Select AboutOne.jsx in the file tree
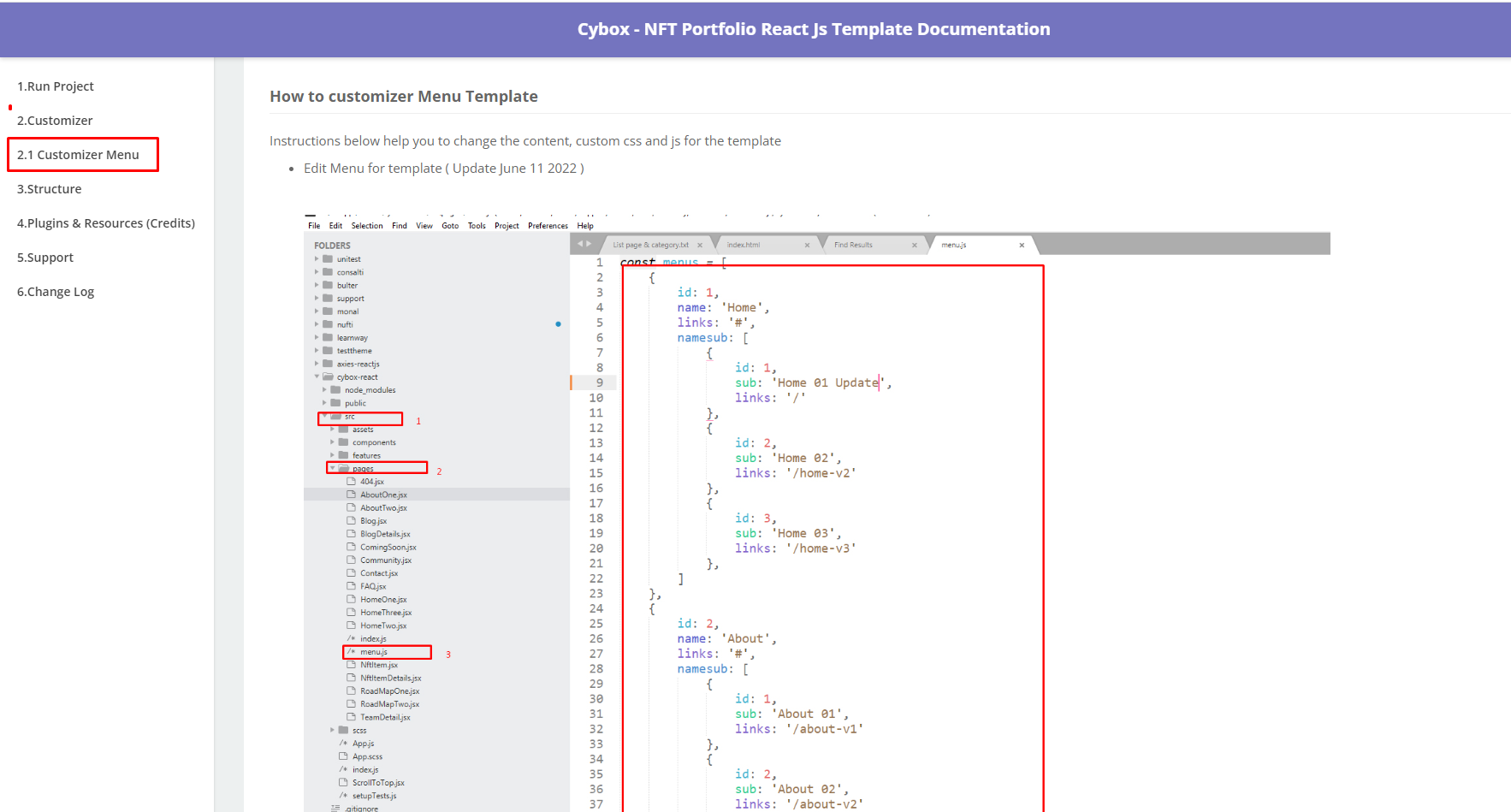 (383, 495)
